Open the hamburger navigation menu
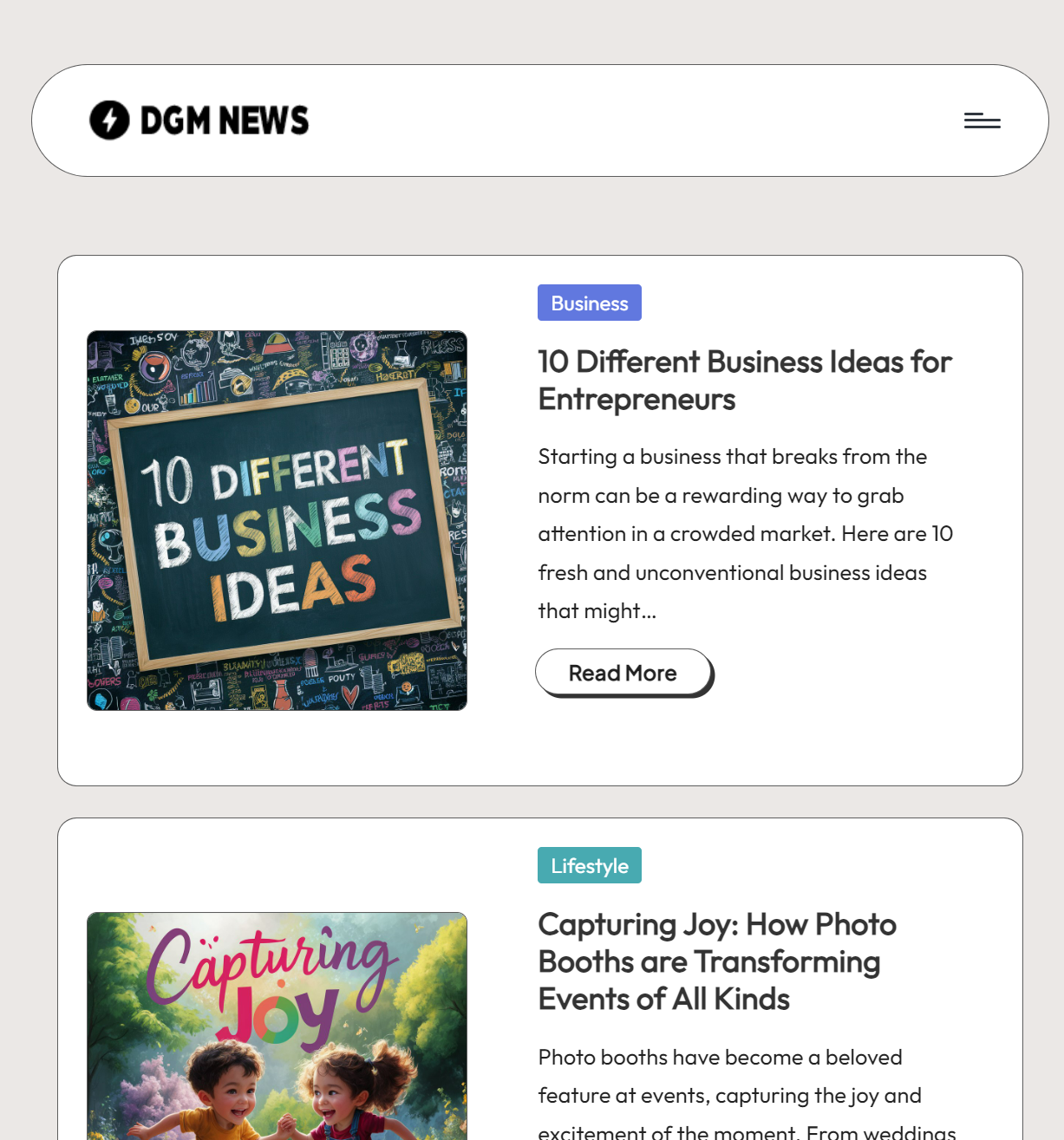The width and height of the screenshot is (1064, 1140). click(x=982, y=121)
